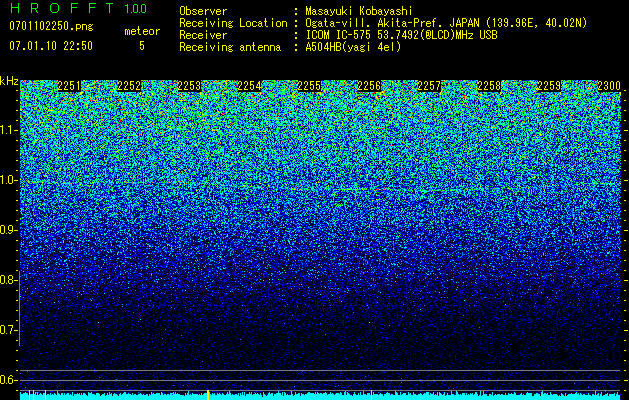The image size is (629, 400).
Task: Select the ICOM IC-575 53.7492 MHz receiver text
Action: click(x=401, y=35)
